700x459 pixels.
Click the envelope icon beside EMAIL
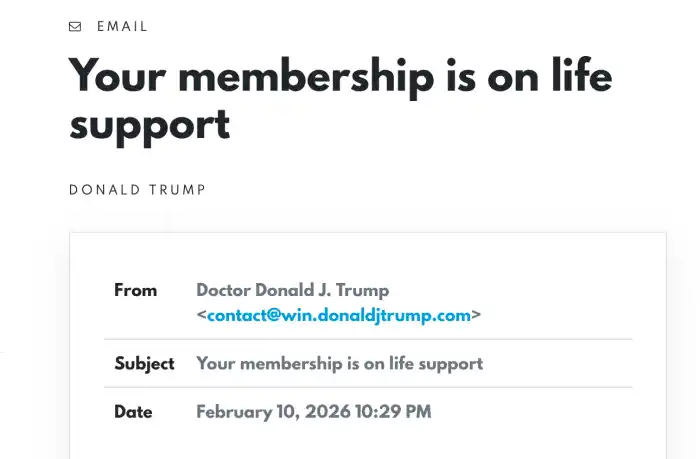(x=75, y=27)
